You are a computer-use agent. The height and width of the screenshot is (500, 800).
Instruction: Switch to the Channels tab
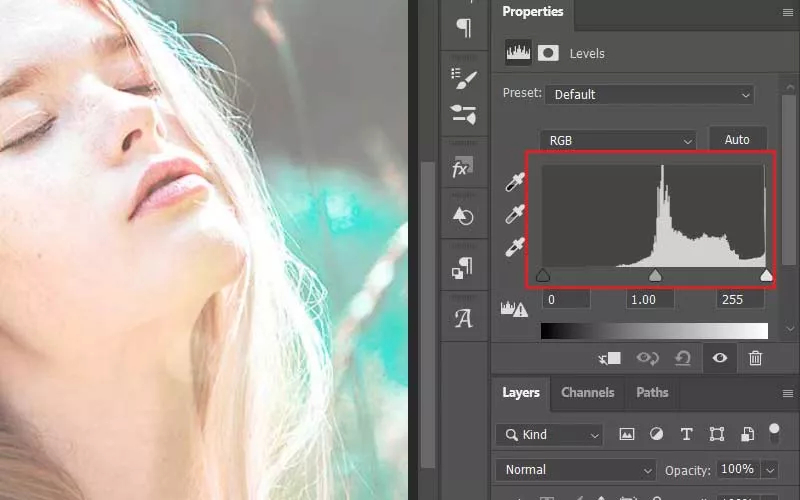pyautogui.click(x=588, y=393)
